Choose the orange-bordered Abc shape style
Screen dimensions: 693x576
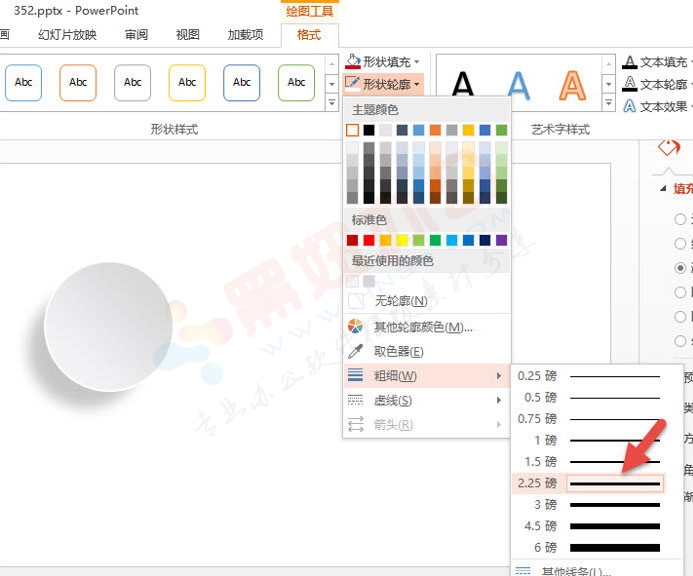(x=78, y=83)
